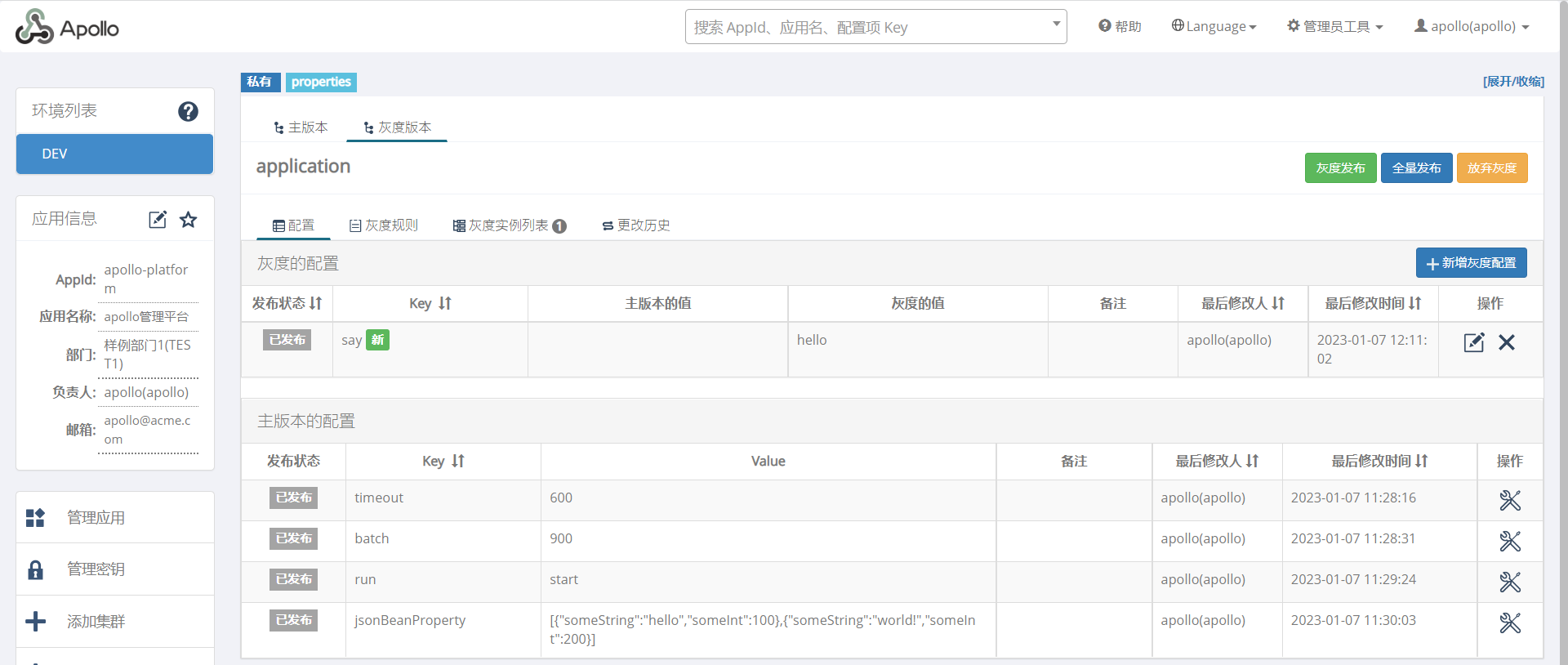
Task: Click the full release button
Action: coord(1417,168)
